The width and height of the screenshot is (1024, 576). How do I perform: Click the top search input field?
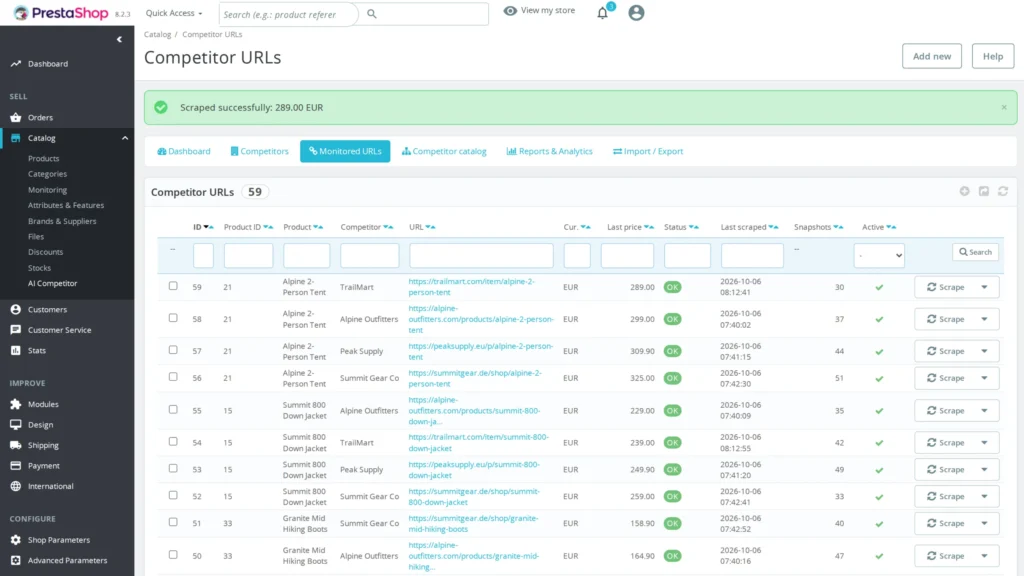coord(288,14)
